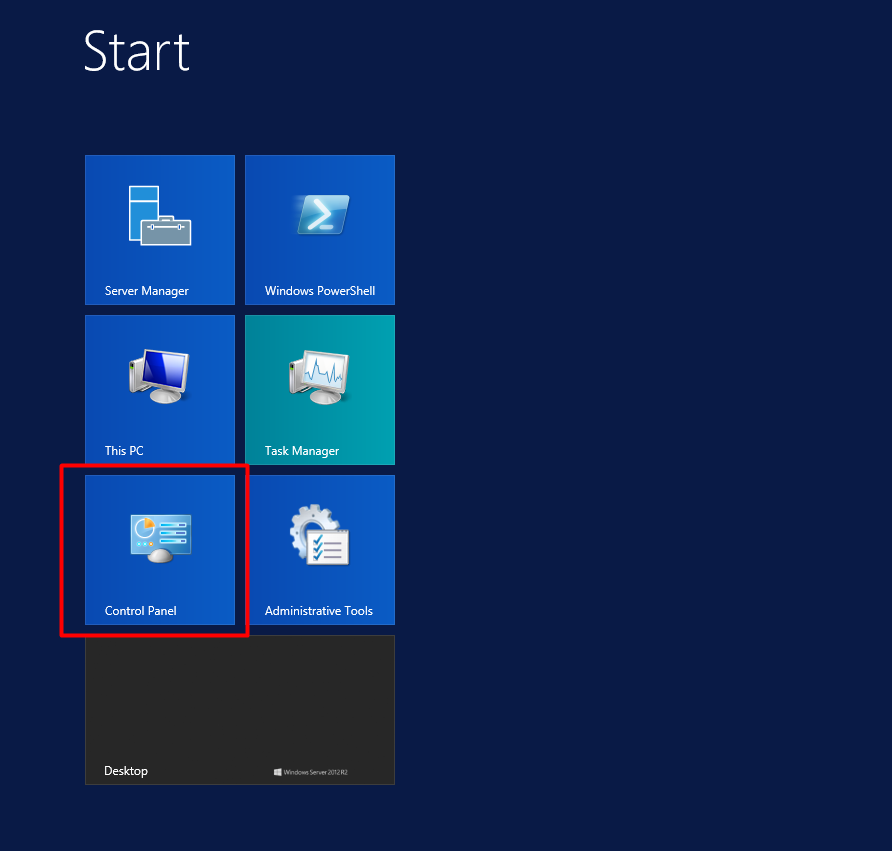Open the Server Manager tile
Image resolution: width=892 pixels, height=851 pixels.
click(x=160, y=230)
